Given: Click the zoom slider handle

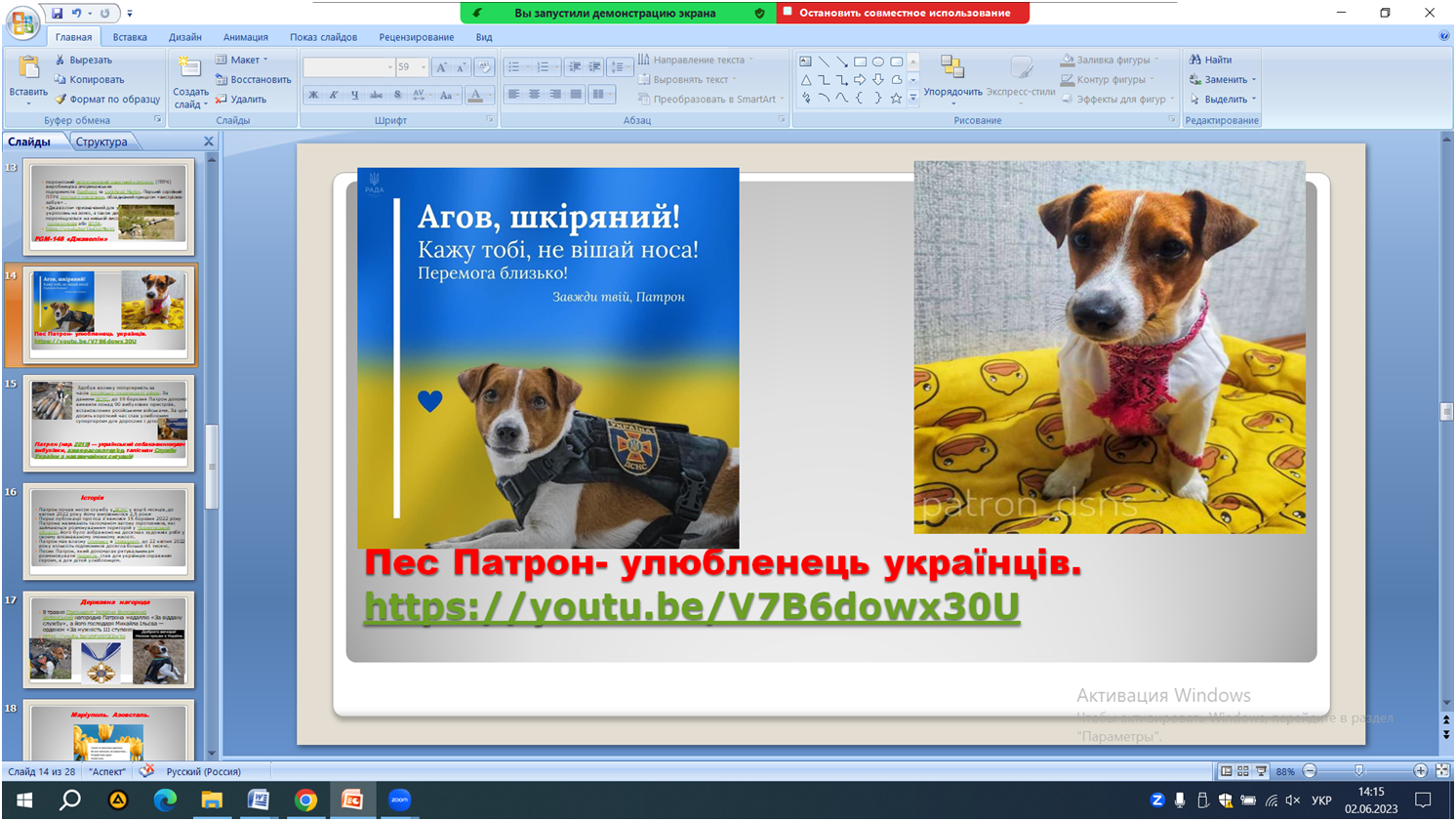Looking at the screenshot, I should (x=1358, y=771).
